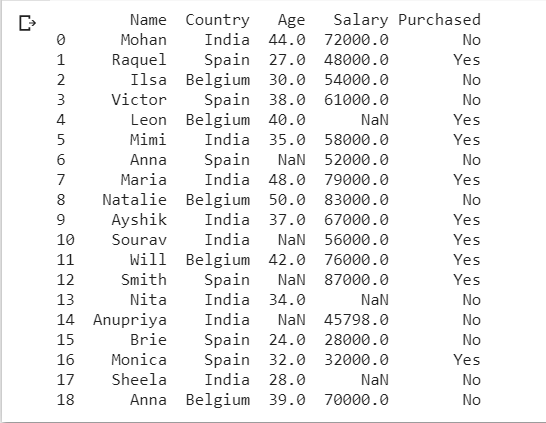Viewport: 546px width, 423px height.
Task: Select the Name column header
Action: [148, 20]
